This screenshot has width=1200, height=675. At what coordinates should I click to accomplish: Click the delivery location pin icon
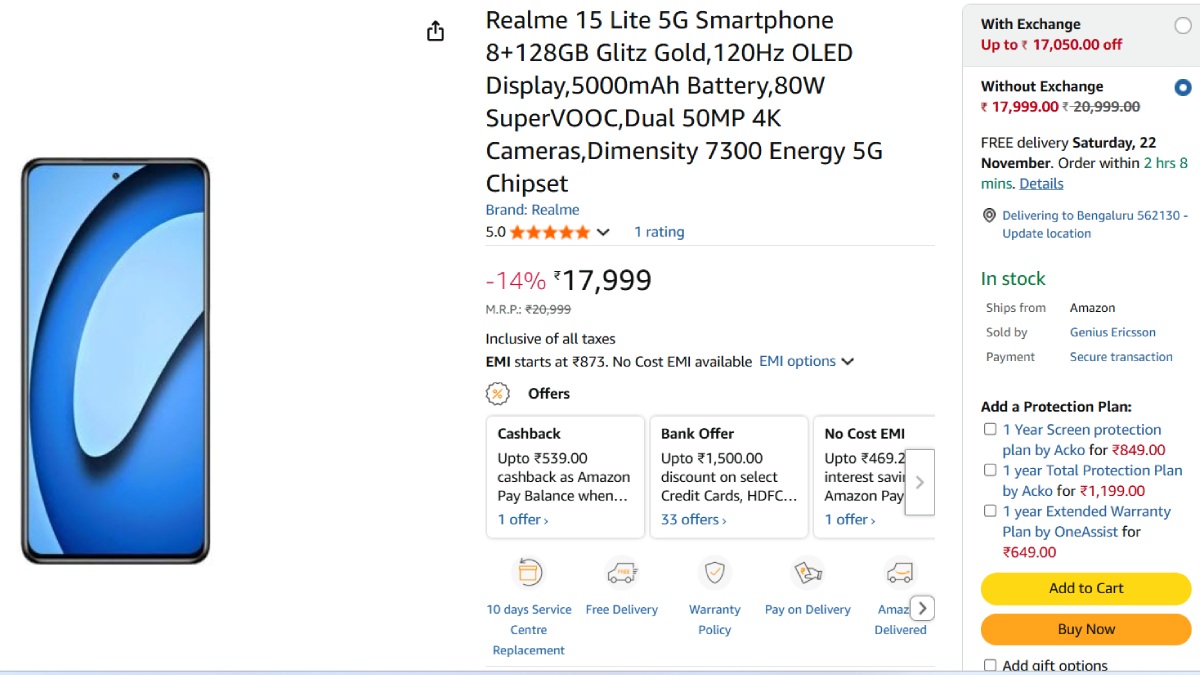point(989,216)
